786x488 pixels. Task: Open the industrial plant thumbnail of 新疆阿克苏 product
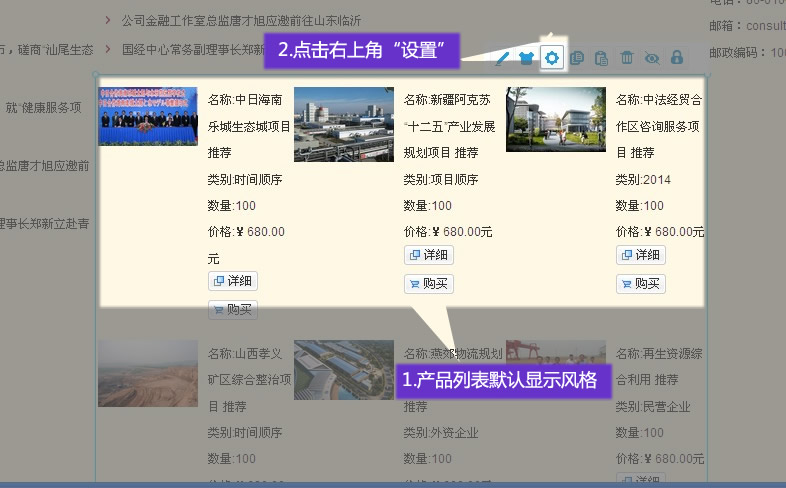(344, 125)
